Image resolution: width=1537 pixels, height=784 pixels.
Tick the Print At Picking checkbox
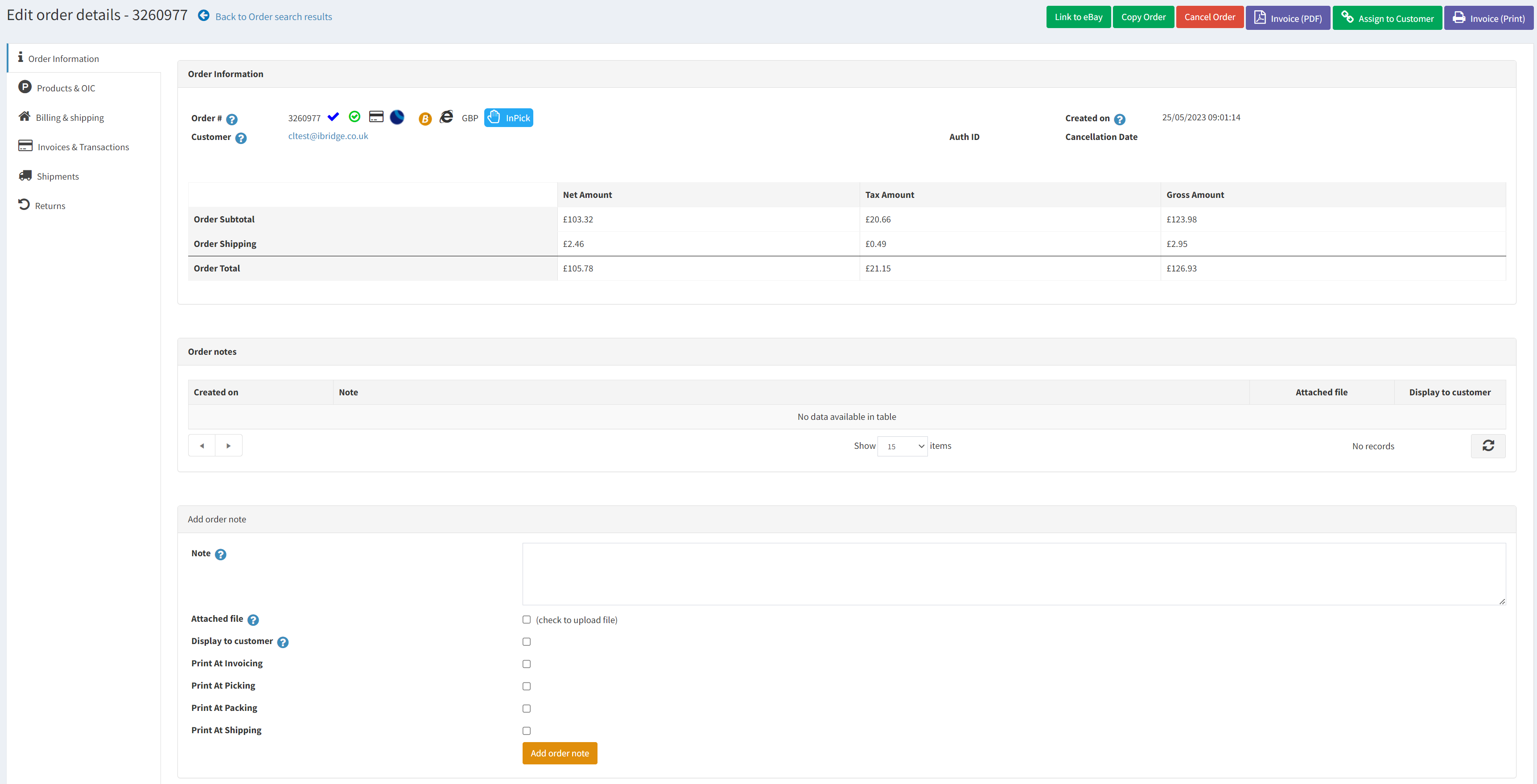(526, 686)
